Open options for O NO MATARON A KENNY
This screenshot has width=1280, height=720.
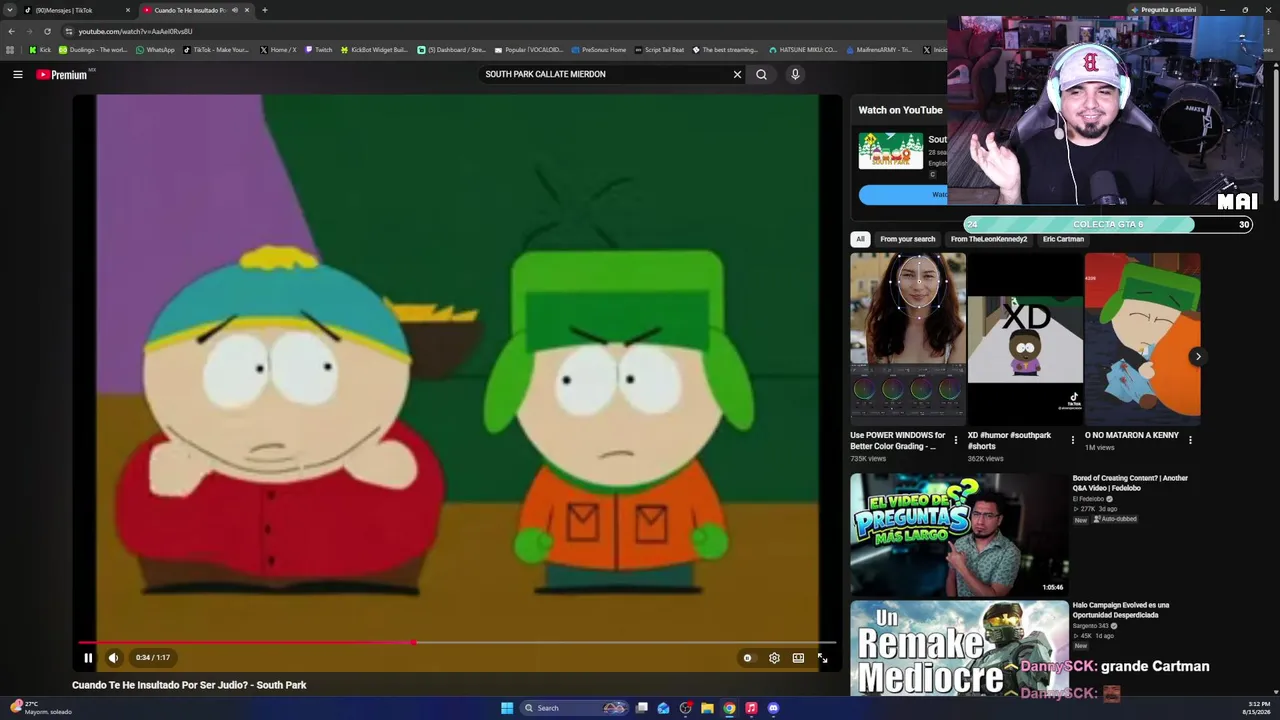(x=1190, y=440)
